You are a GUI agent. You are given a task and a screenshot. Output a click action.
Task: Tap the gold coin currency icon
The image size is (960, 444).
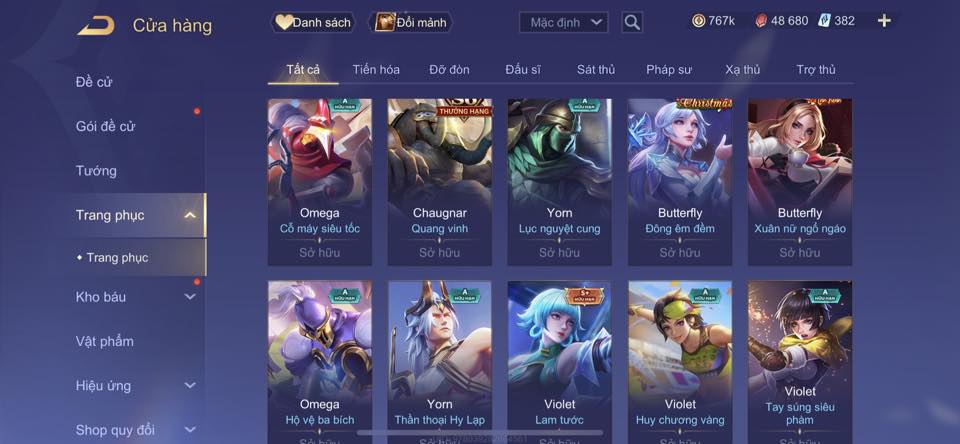(699, 21)
